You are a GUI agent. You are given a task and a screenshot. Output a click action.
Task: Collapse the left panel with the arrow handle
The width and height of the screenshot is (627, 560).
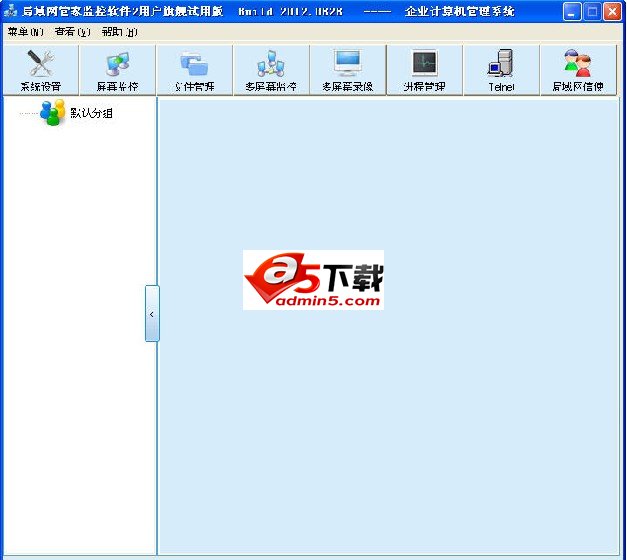[x=152, y=314]
